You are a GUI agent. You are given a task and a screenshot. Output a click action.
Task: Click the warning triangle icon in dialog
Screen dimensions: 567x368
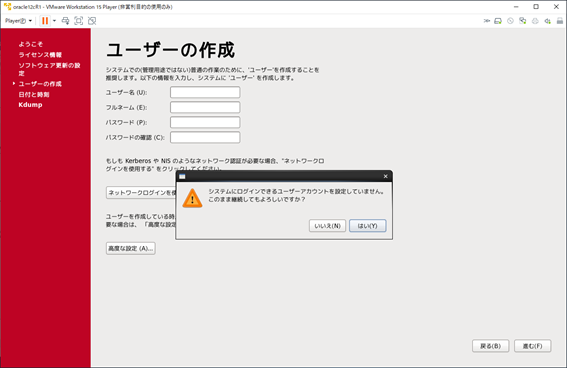click(x=192, y=198)
